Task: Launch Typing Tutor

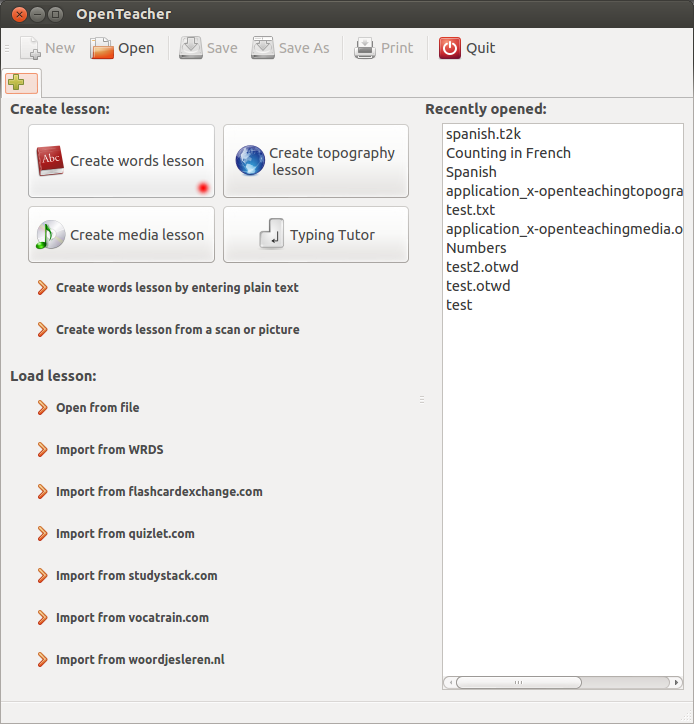Action: [x=316, y=235]
